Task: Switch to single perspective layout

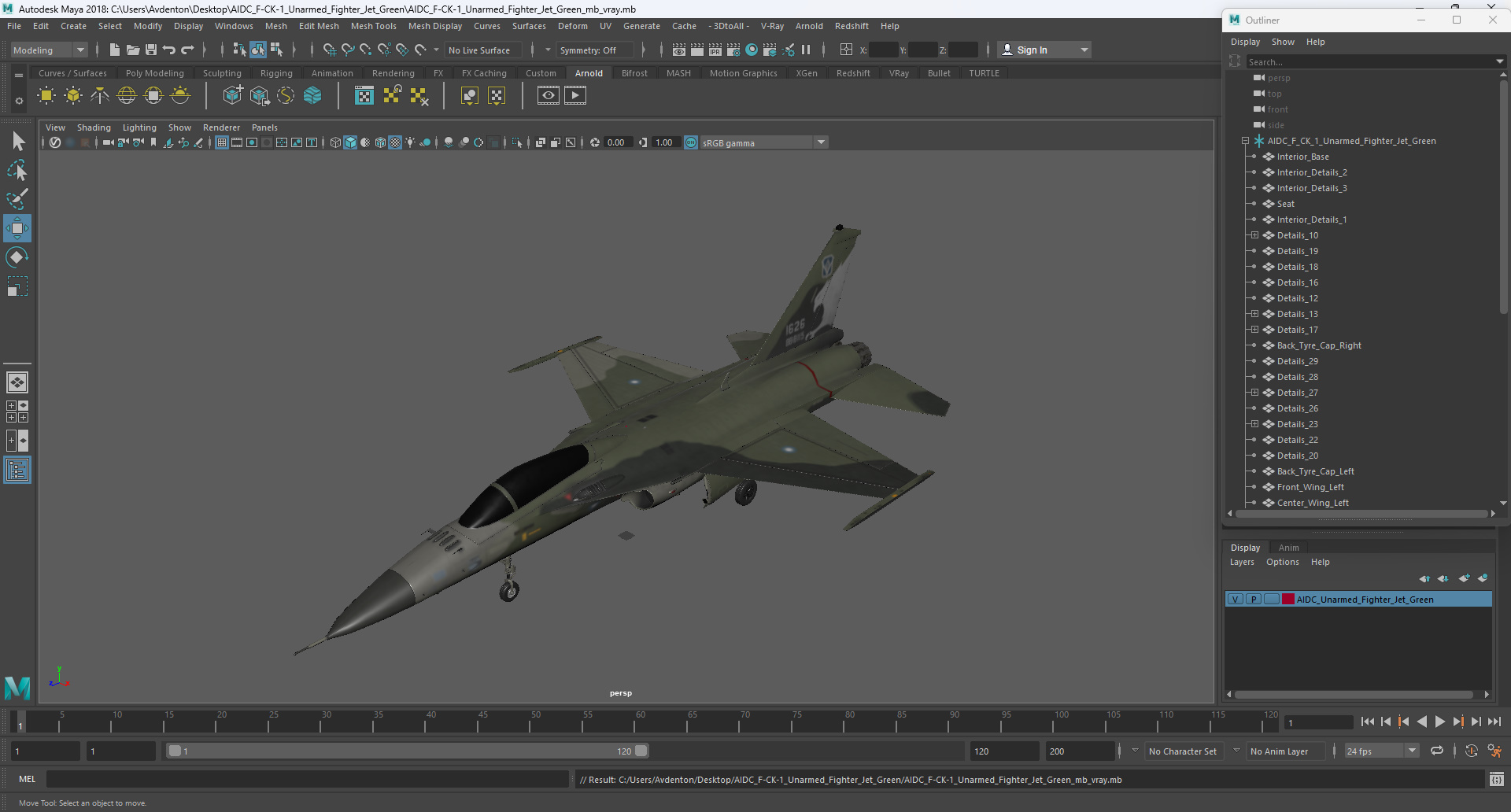Action: pyautogui.click(x=17, y=382)
